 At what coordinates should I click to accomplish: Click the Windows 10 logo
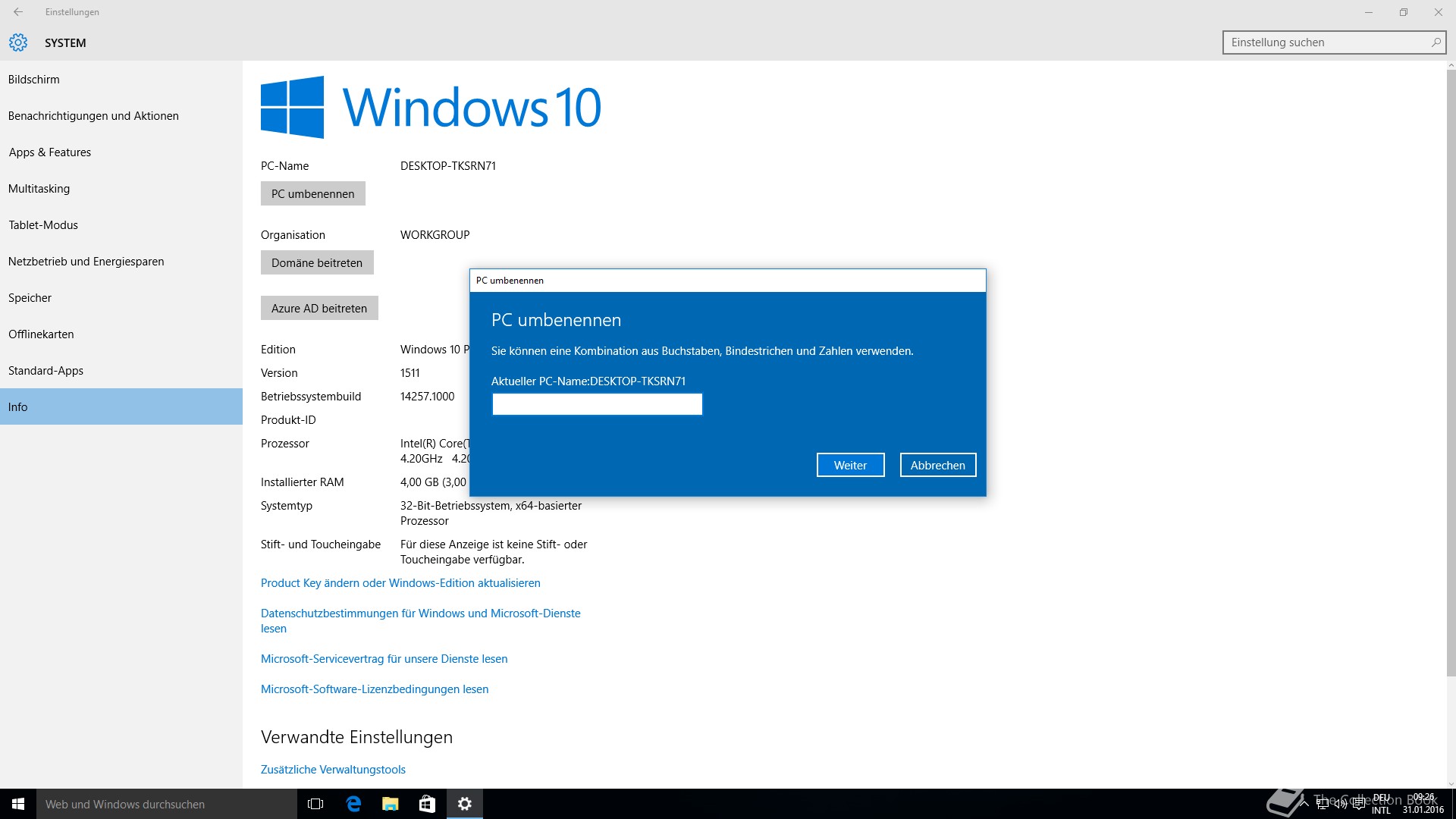tap(431, 107)
